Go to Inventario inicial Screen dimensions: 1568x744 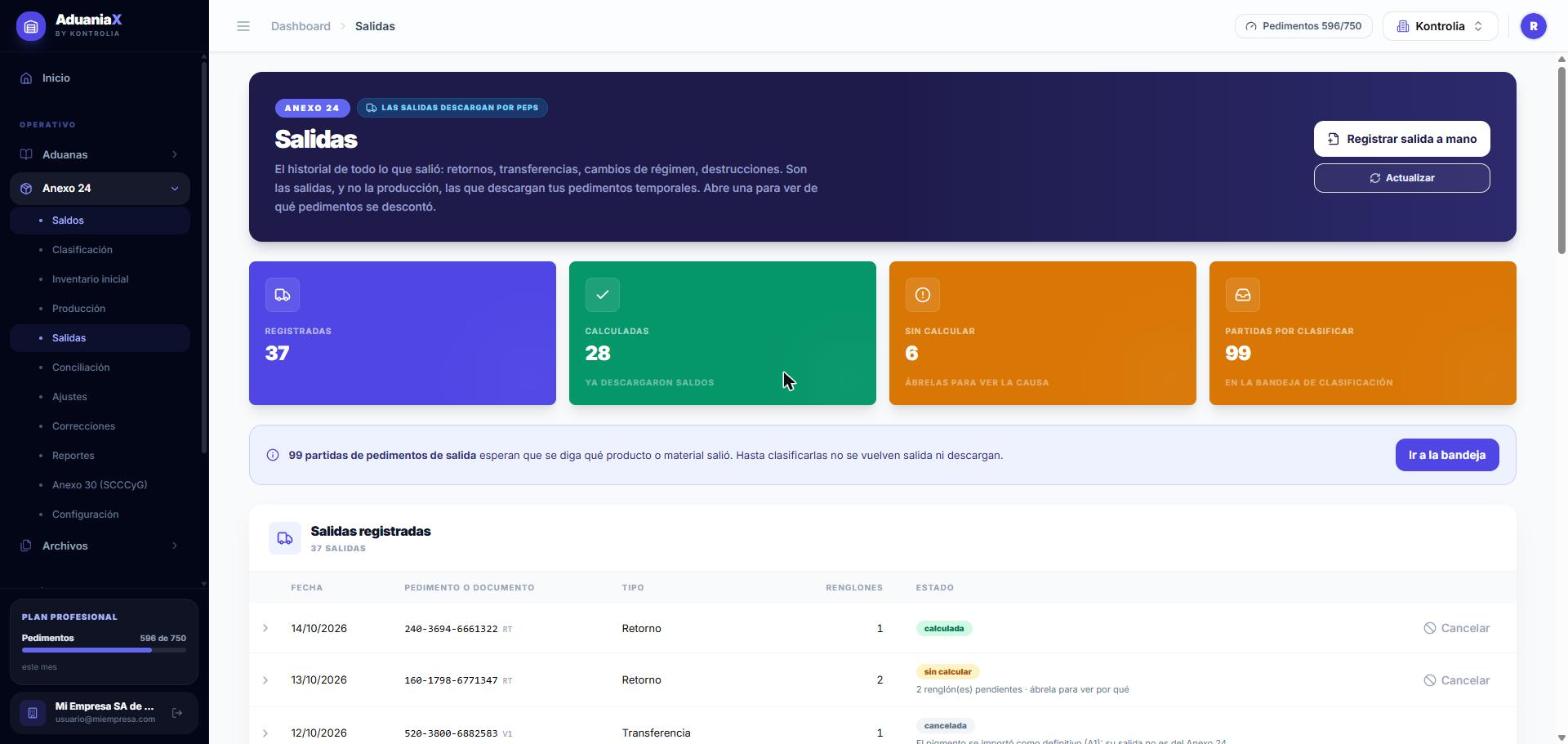point(100,279)
